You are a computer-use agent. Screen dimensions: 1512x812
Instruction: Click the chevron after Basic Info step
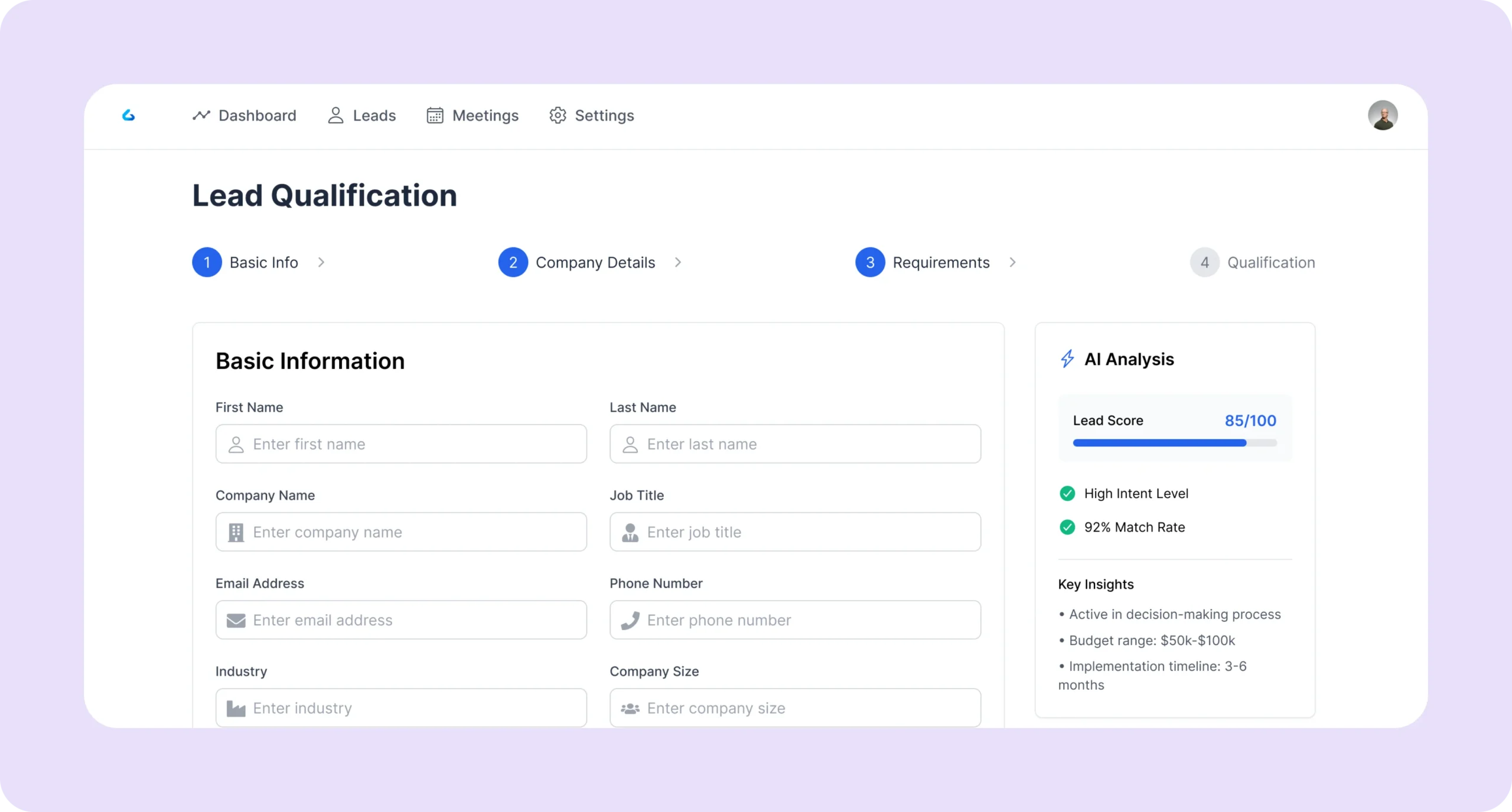[321, 262]
